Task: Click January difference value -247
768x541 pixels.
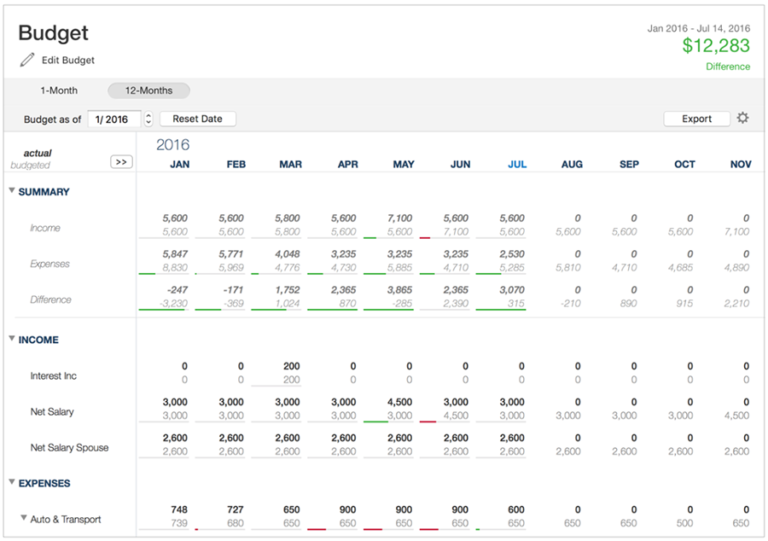Action: tap(177, 290)
